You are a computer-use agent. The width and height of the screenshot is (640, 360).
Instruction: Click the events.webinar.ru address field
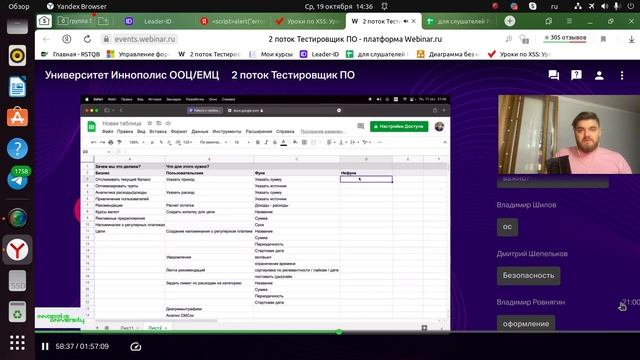[144, 39]
